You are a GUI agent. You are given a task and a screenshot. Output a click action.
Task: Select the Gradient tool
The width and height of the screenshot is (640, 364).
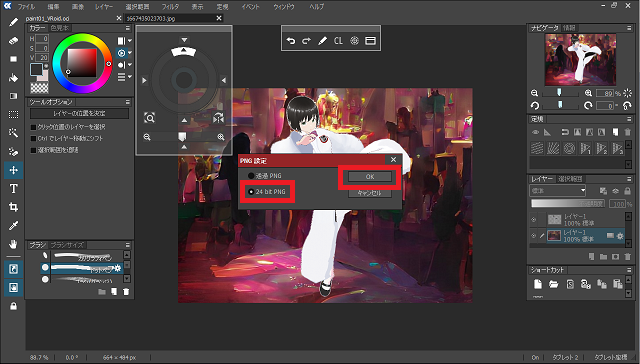click(x=13, y=96)
